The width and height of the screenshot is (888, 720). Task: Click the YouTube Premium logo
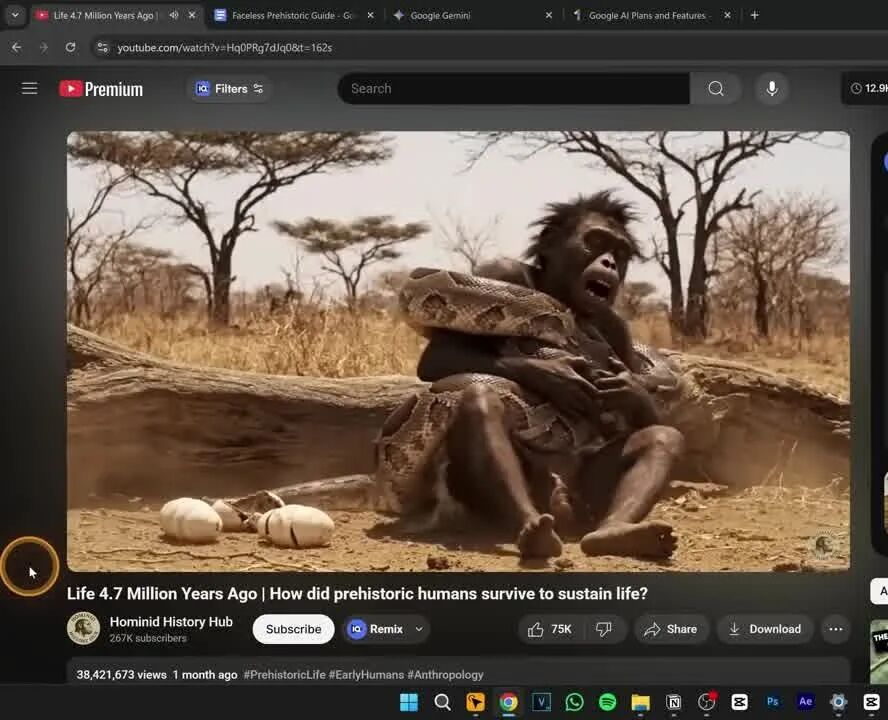100,88
